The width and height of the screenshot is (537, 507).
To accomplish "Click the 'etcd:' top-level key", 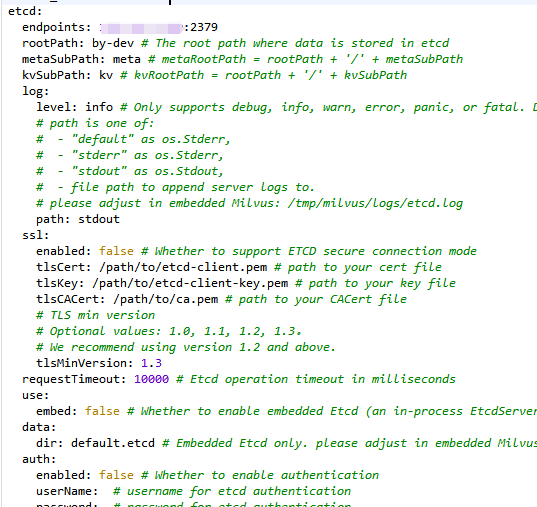I will coord(25,11).
